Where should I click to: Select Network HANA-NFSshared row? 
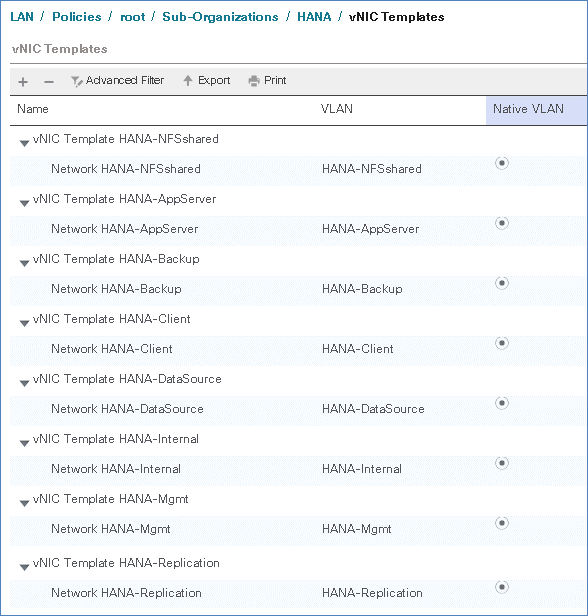[x=299, y=169]
